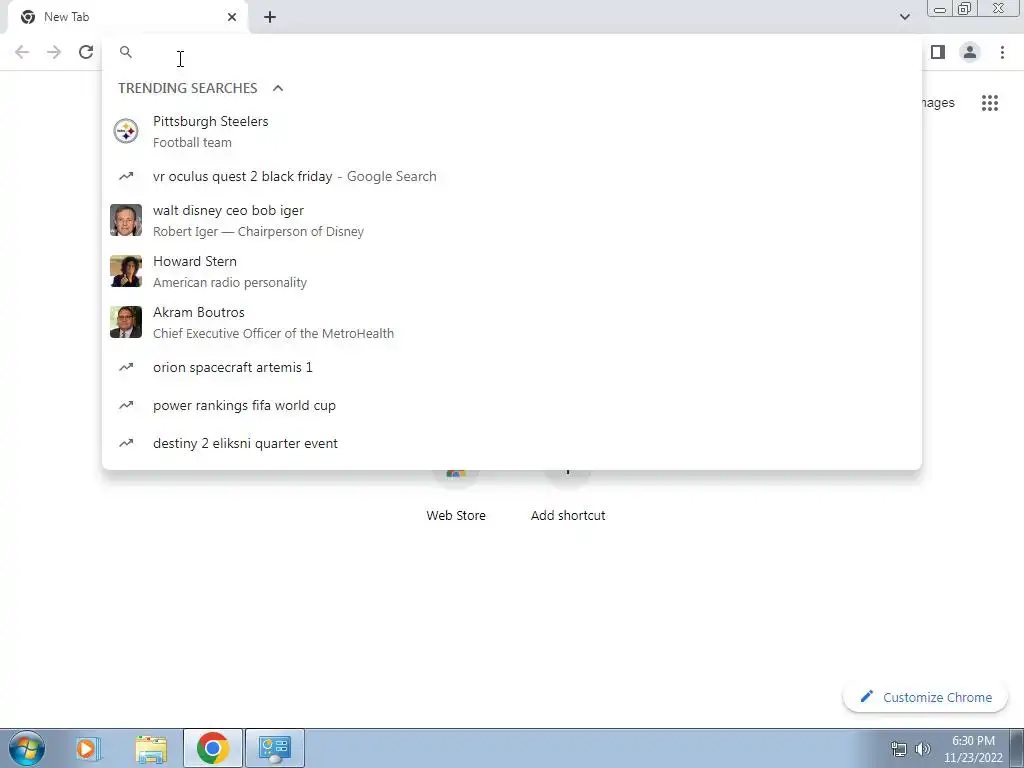Click the volume speaker tray icon

coord(923,749)
